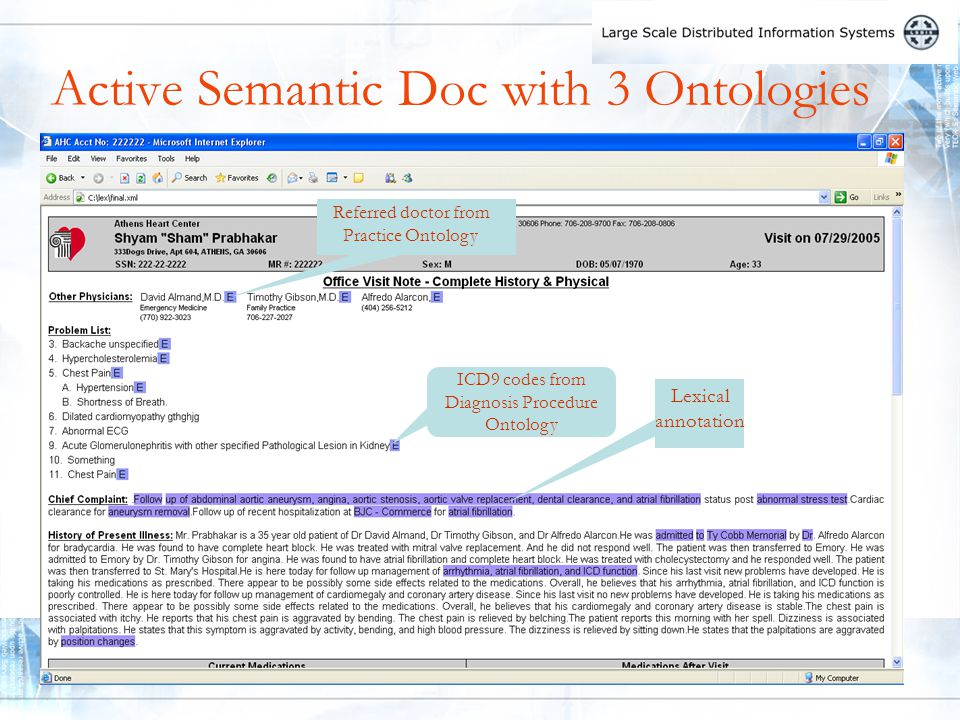Open the Search pane
Screen dimensions: 960x720
click(189, 178)
